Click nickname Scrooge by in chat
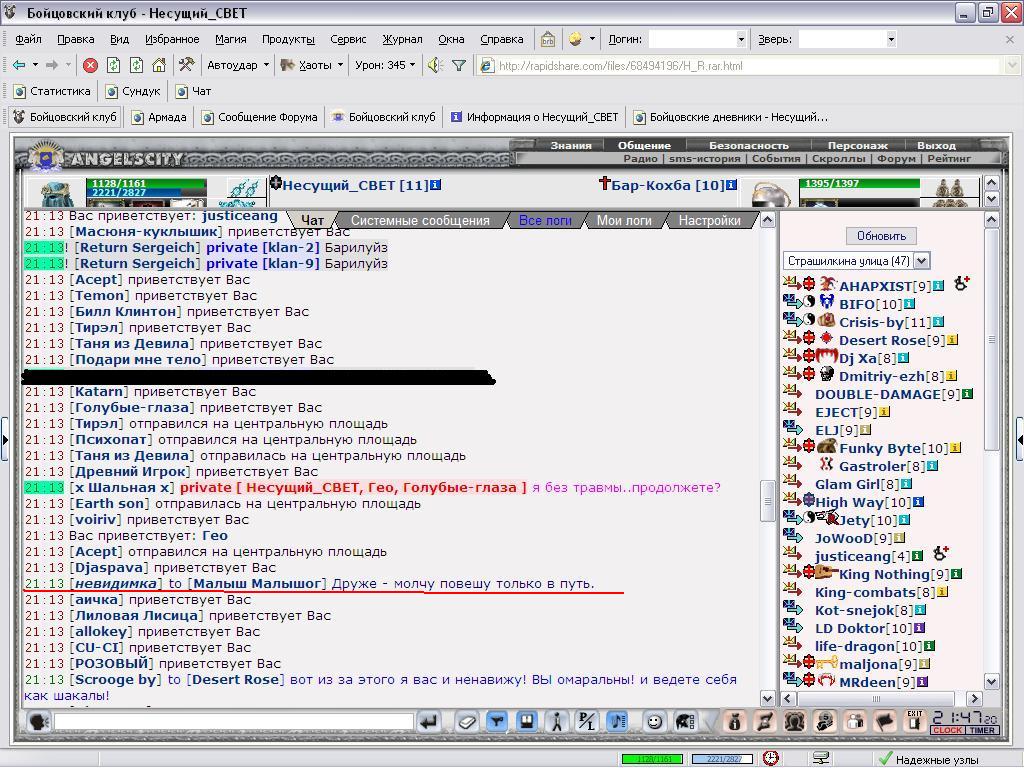This screenshot has height=768, width=1024. point(116,679)
